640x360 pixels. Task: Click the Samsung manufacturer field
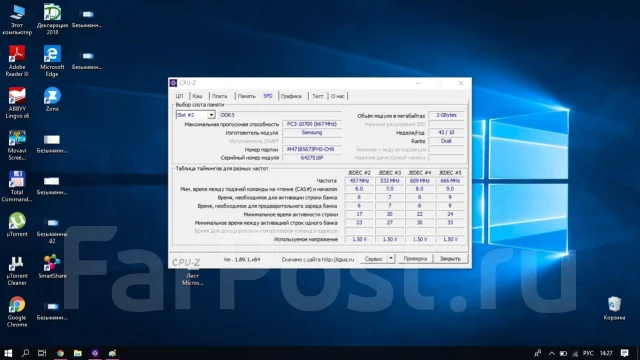point(312,133)
